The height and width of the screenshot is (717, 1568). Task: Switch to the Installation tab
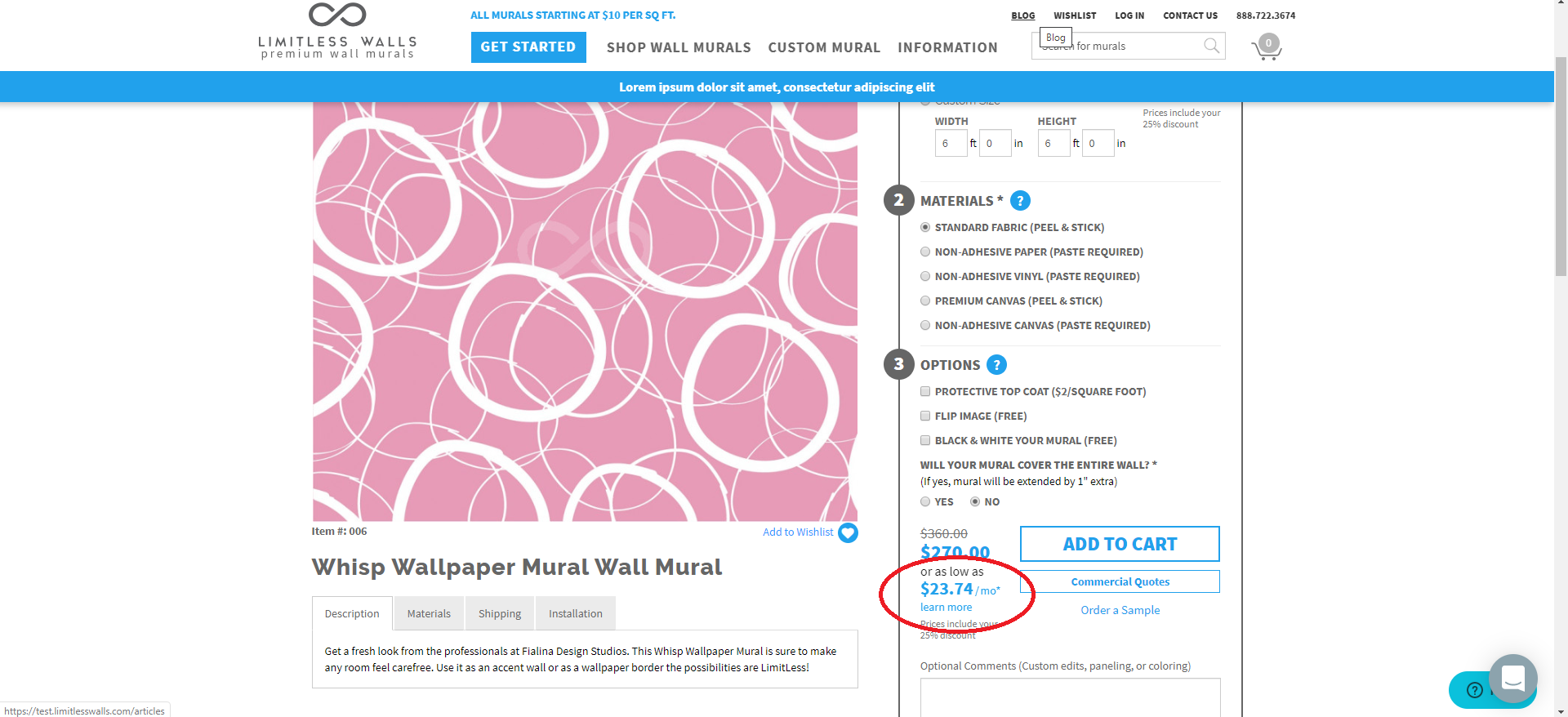click(575, 614)
